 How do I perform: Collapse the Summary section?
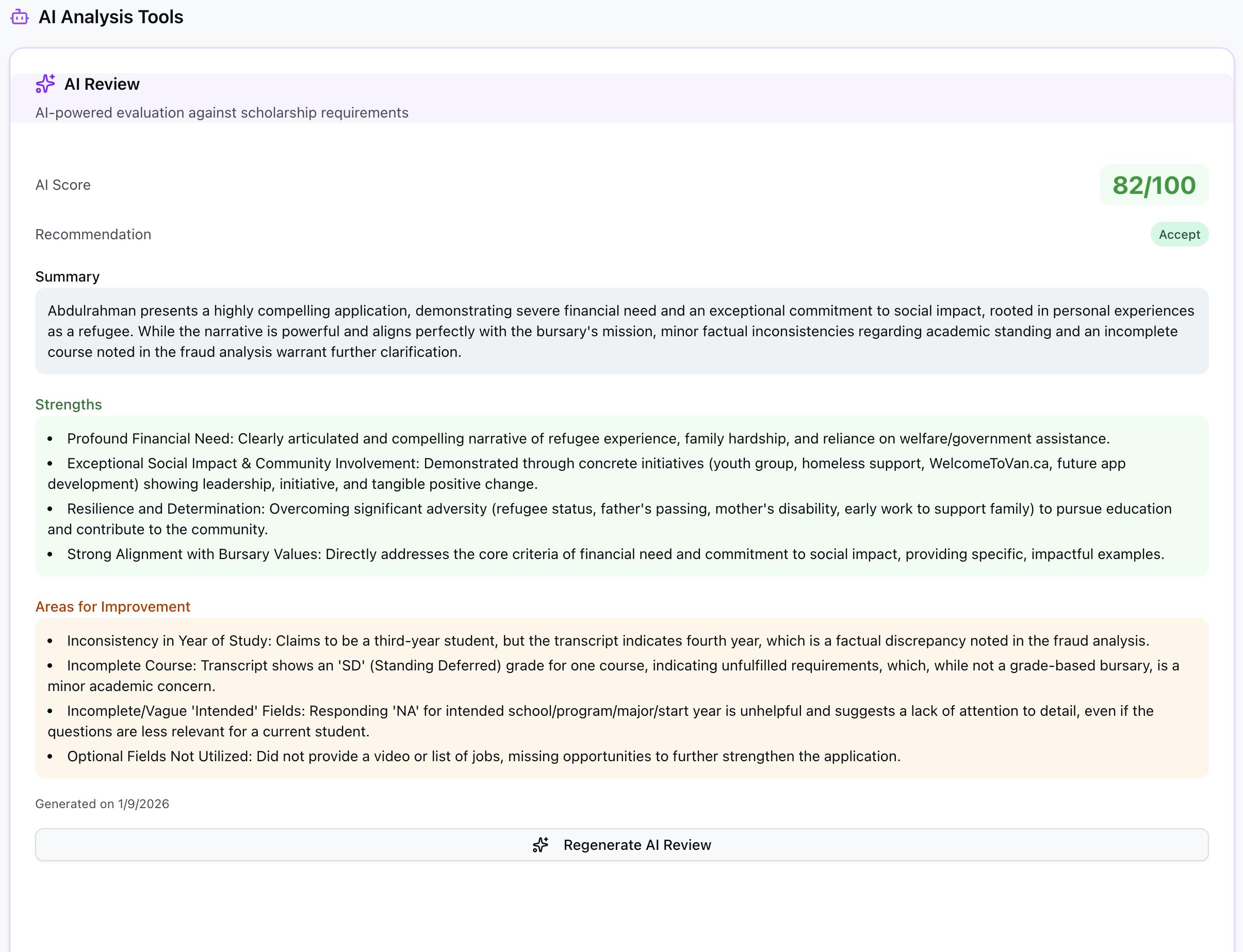point(68,276)
